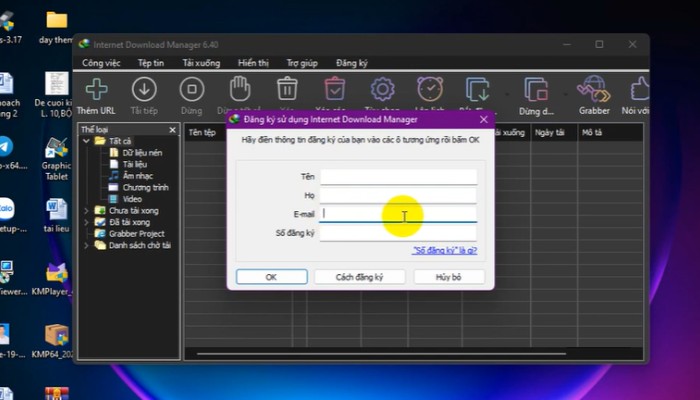The width and height of the screenshot is (700, 400).
Task: Open the Đăng ký menu
Action: pyautogui.click(x=352, y=63)
